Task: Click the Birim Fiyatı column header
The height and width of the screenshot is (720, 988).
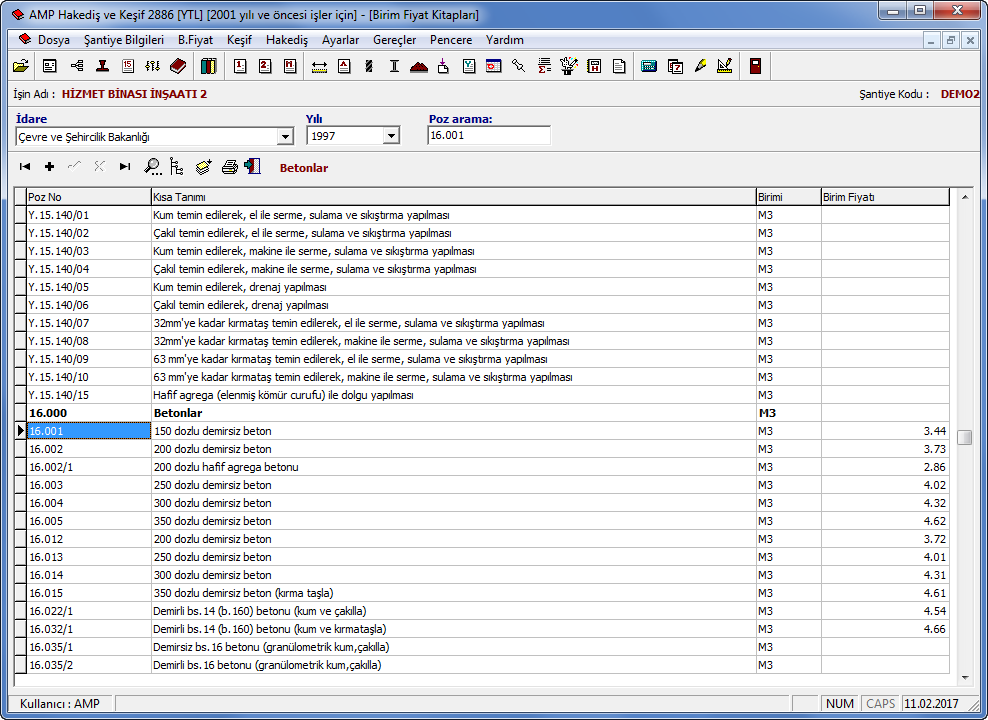Action: pos(884,197)
